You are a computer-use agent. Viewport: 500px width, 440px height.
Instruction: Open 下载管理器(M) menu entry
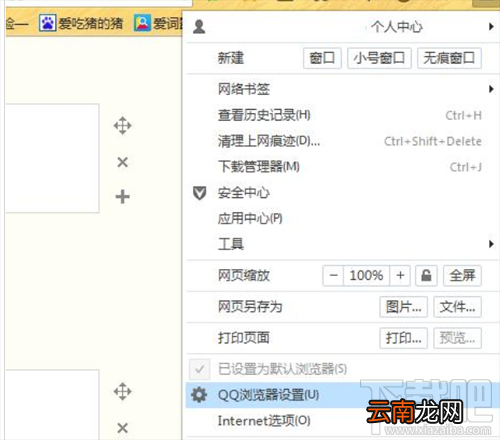coord(343,167)
